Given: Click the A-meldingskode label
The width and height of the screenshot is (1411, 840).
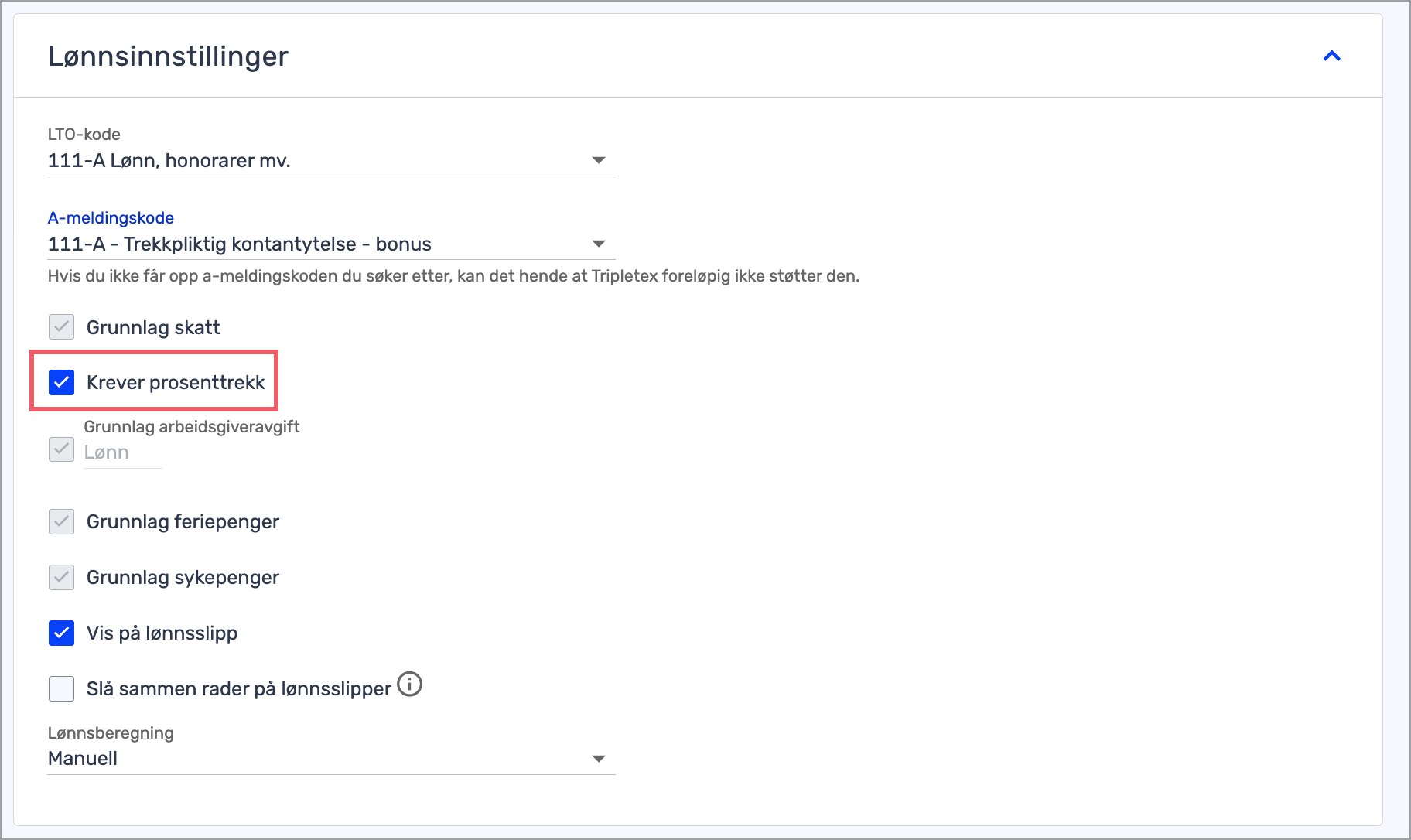Looking at the screenshot, I should (111, 218).
